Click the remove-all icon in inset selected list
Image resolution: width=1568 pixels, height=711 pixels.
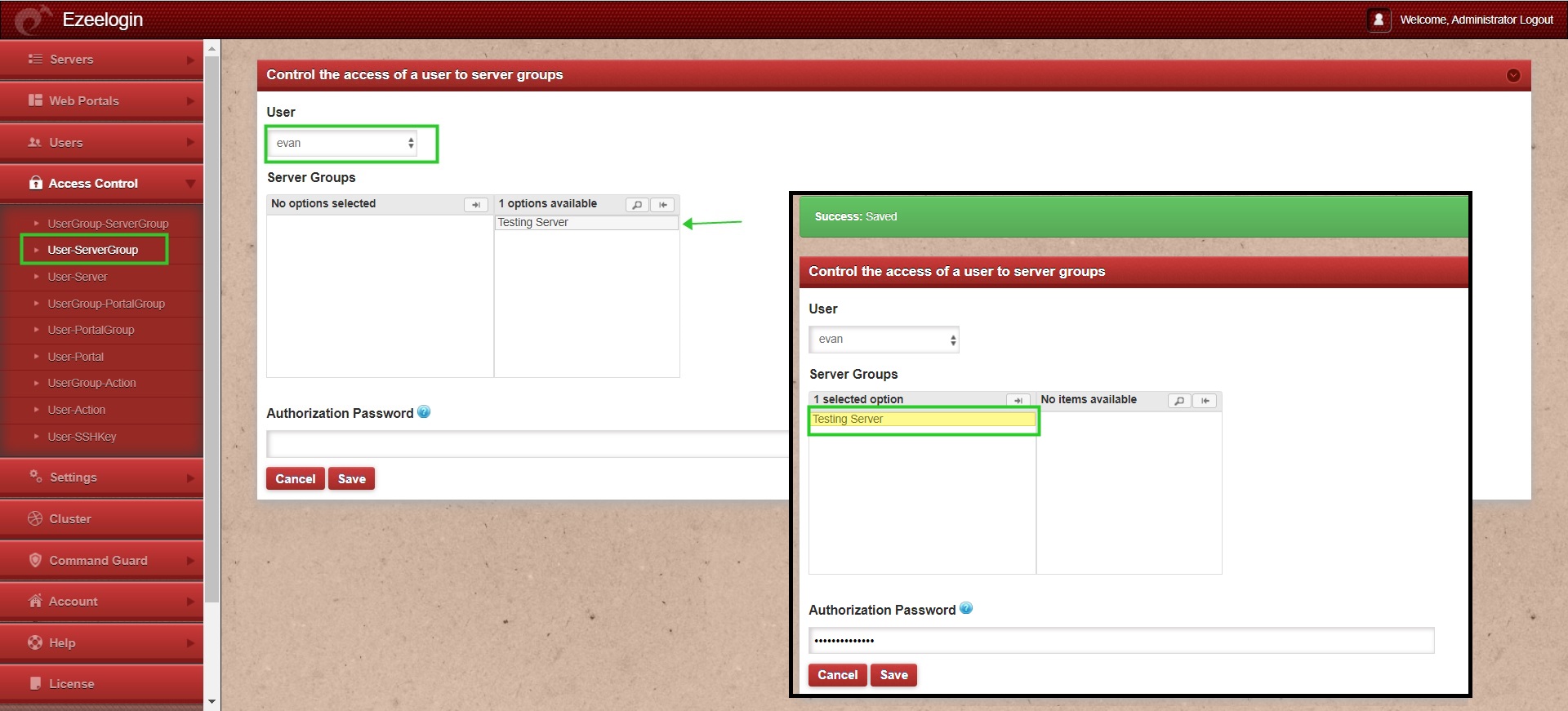[1018, 400]
